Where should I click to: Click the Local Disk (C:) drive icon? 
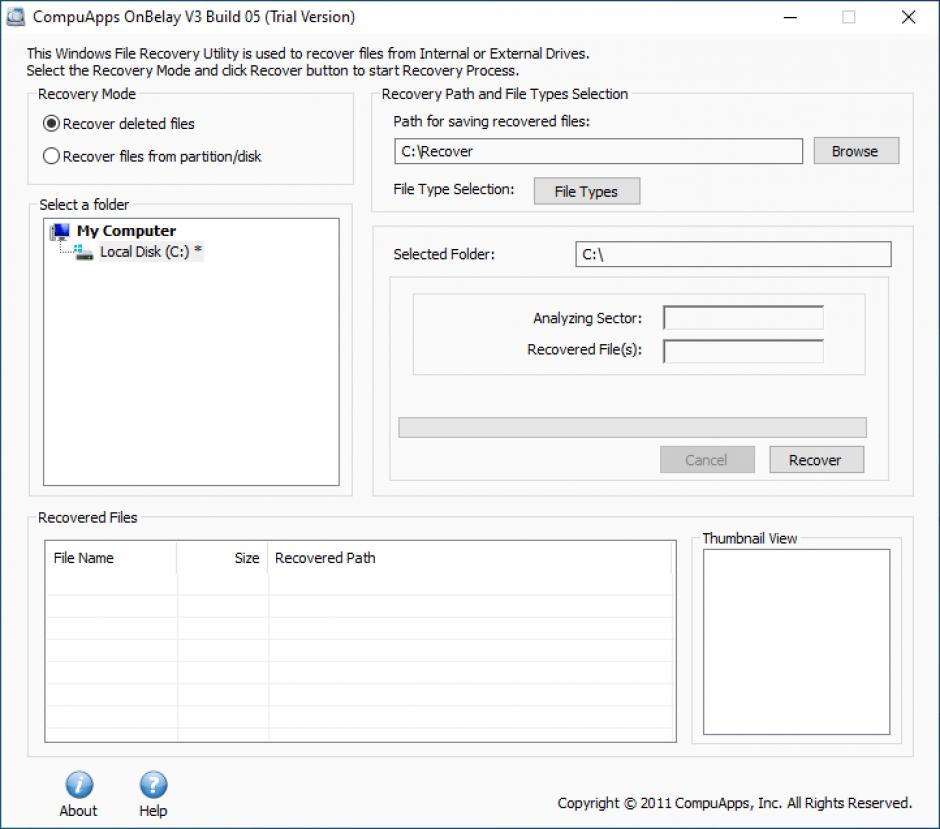(83, 252)
